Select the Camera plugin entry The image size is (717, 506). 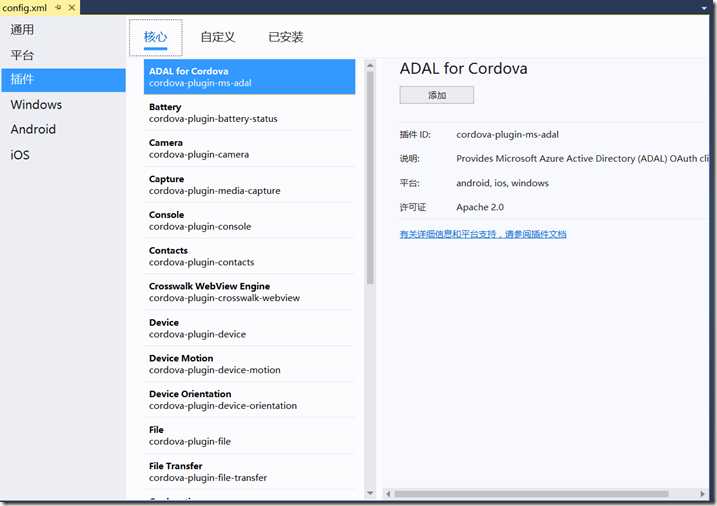[x=249, y=149]
